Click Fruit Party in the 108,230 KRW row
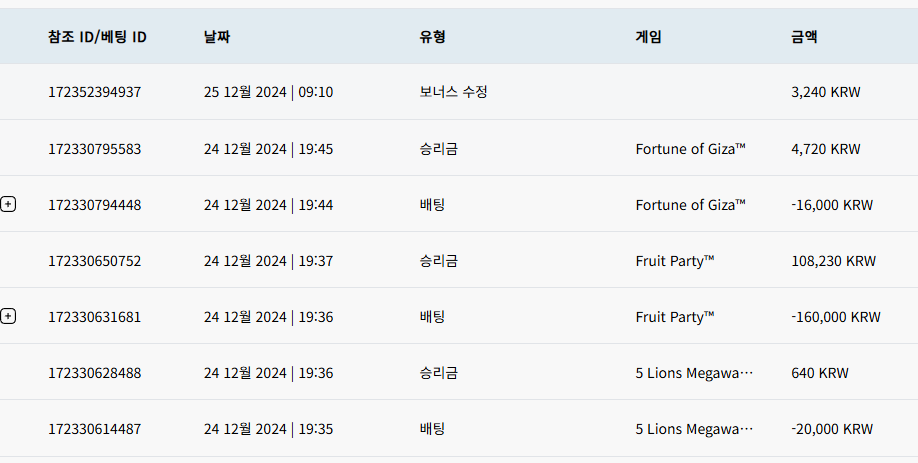This screenshot has height=463, width=918. (x=674, y=261)
